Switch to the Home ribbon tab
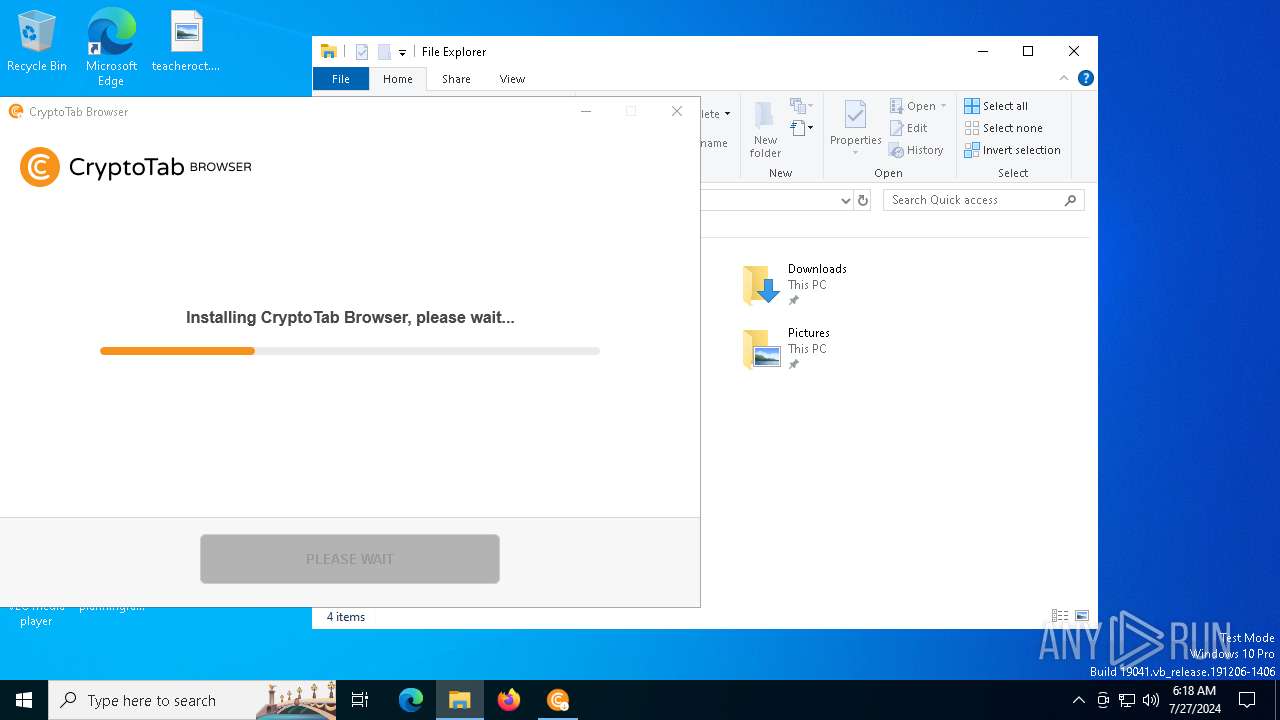The width and height of the screenshot is (1280, 720). pyautogui.click(x=397, y=79)
